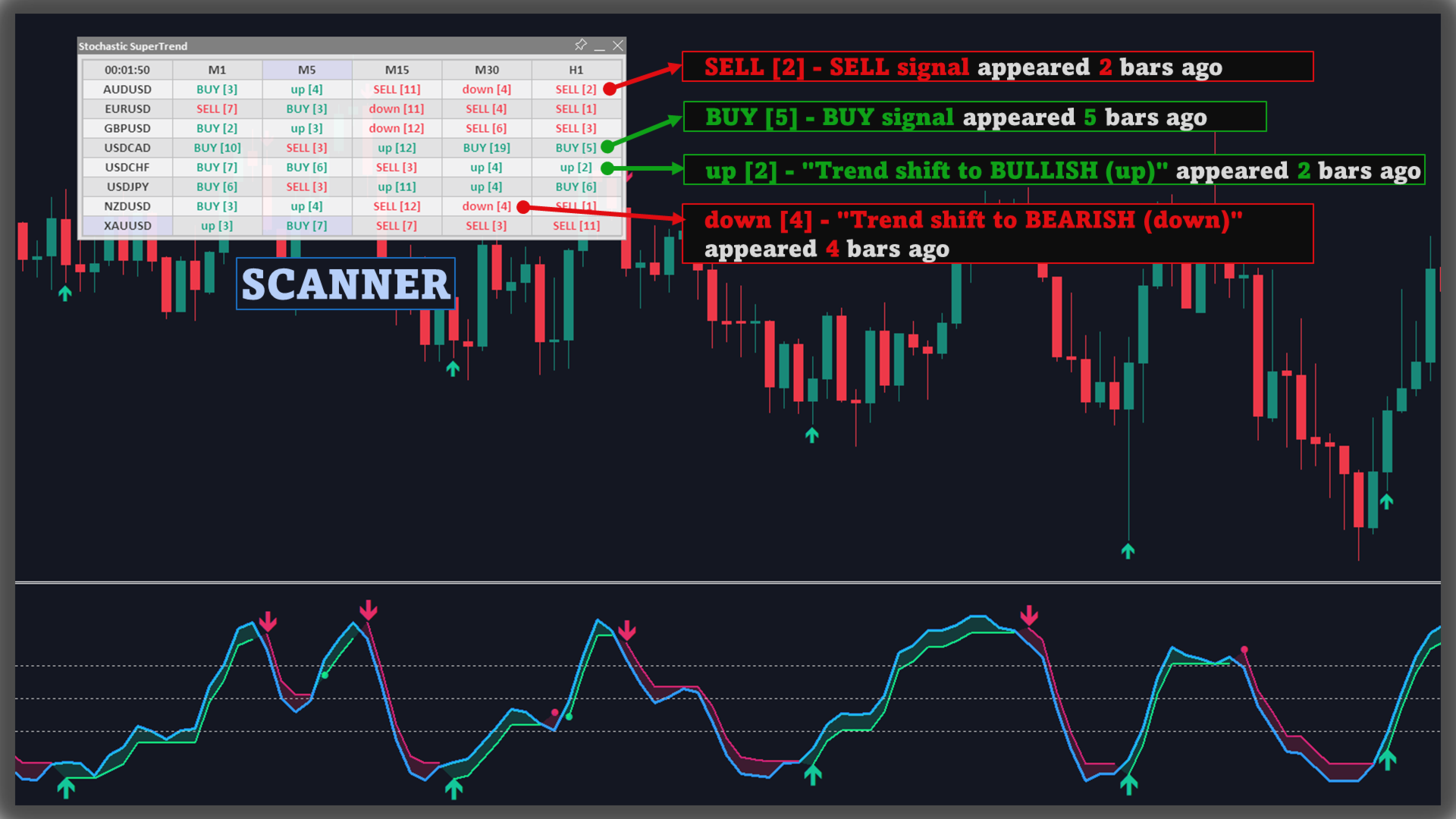Click XAUUSD H1 cell SELL [11]
The image size is (1456, 819).
[576, 226]
